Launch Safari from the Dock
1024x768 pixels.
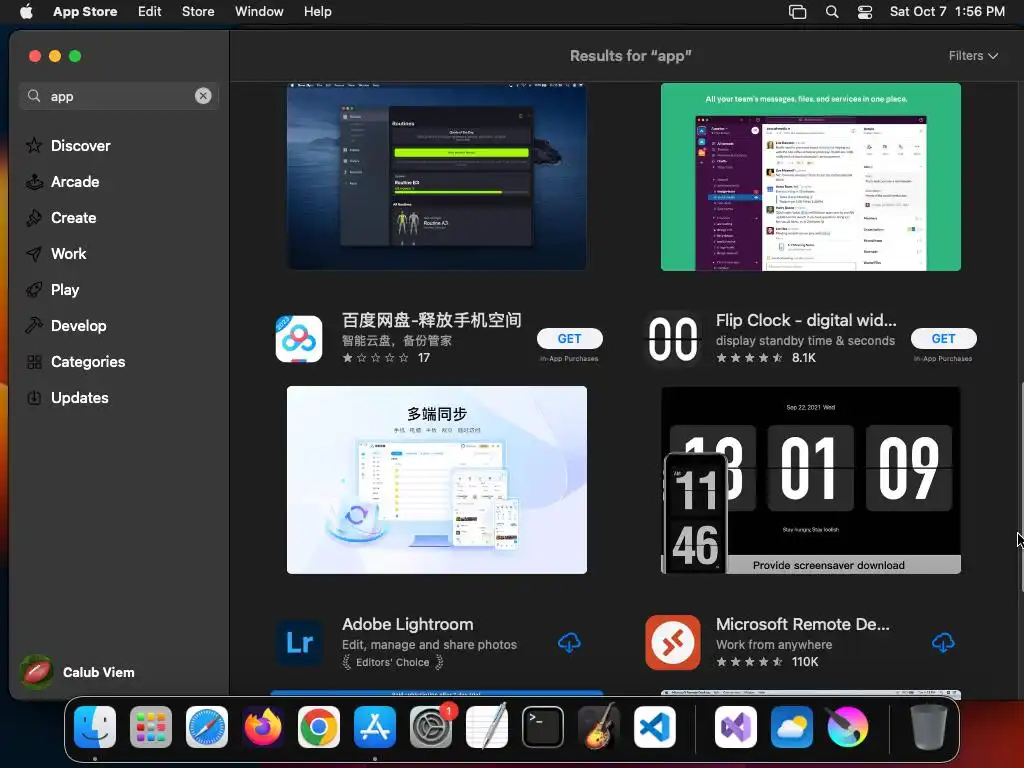pos(207,727)
